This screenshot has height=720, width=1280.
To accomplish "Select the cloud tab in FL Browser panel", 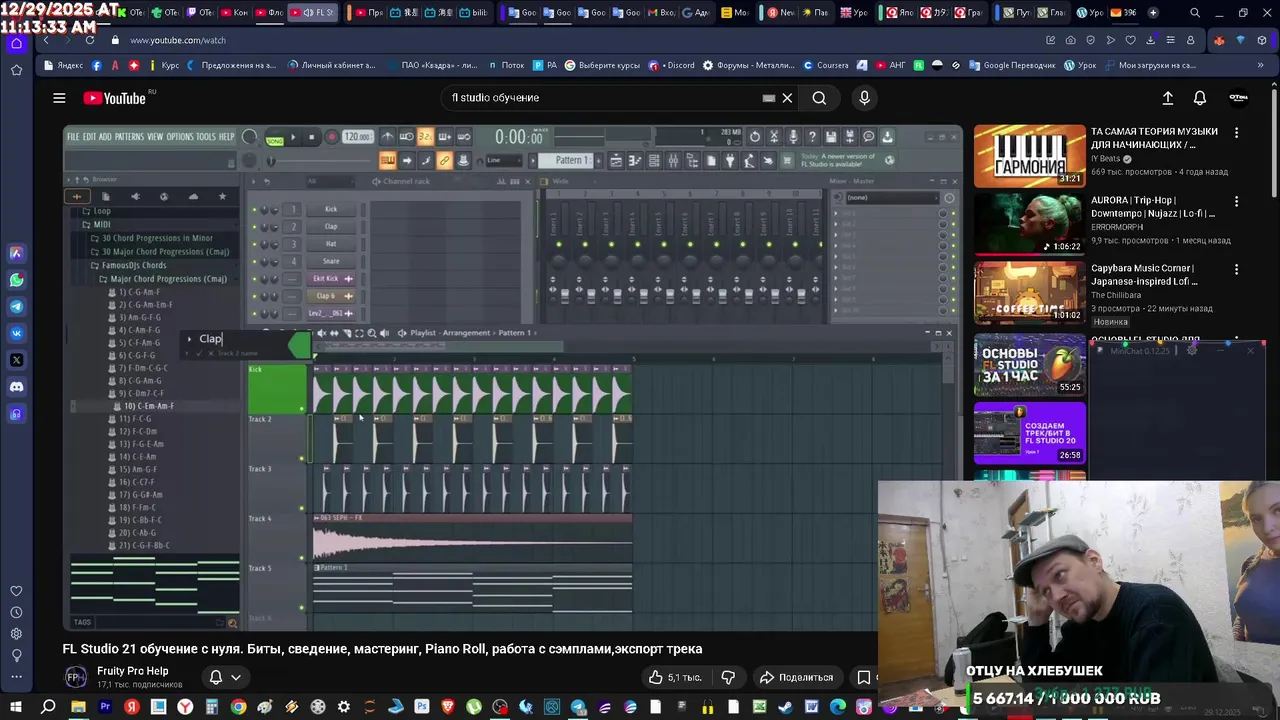I will pyautogui.click(x=193, y=196).
